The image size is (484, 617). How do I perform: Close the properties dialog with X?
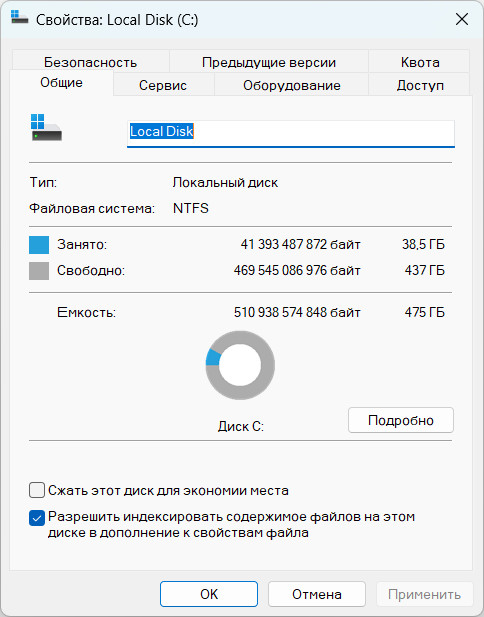[462, 19]
